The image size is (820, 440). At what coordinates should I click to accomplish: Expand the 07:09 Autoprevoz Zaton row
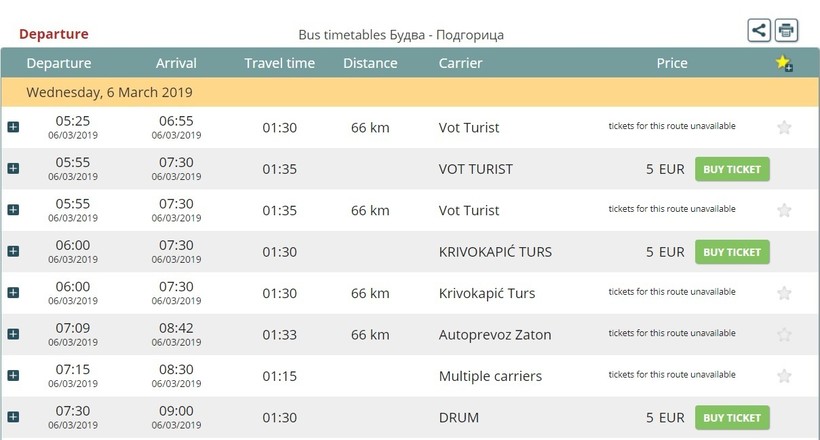[13, 334]
